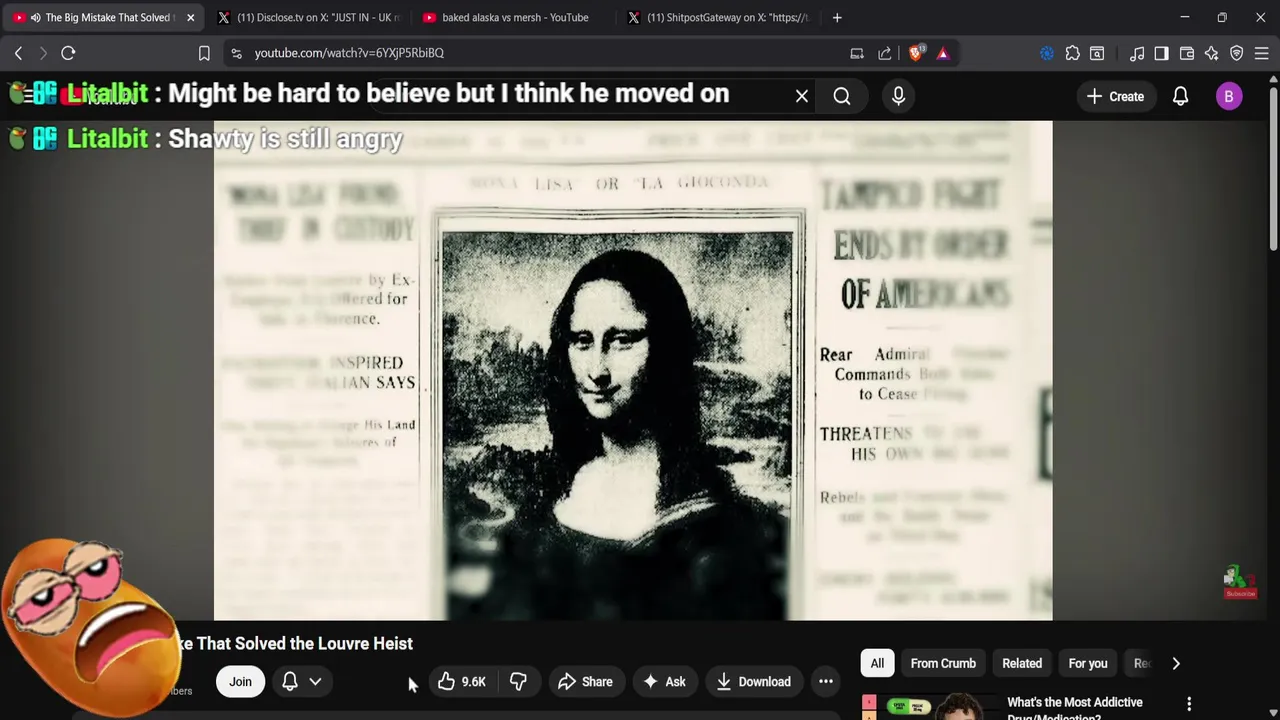Screen dimensions: 1280x720
Task: Show more filter chips with arrow
Action: [x=1176, y=663]
